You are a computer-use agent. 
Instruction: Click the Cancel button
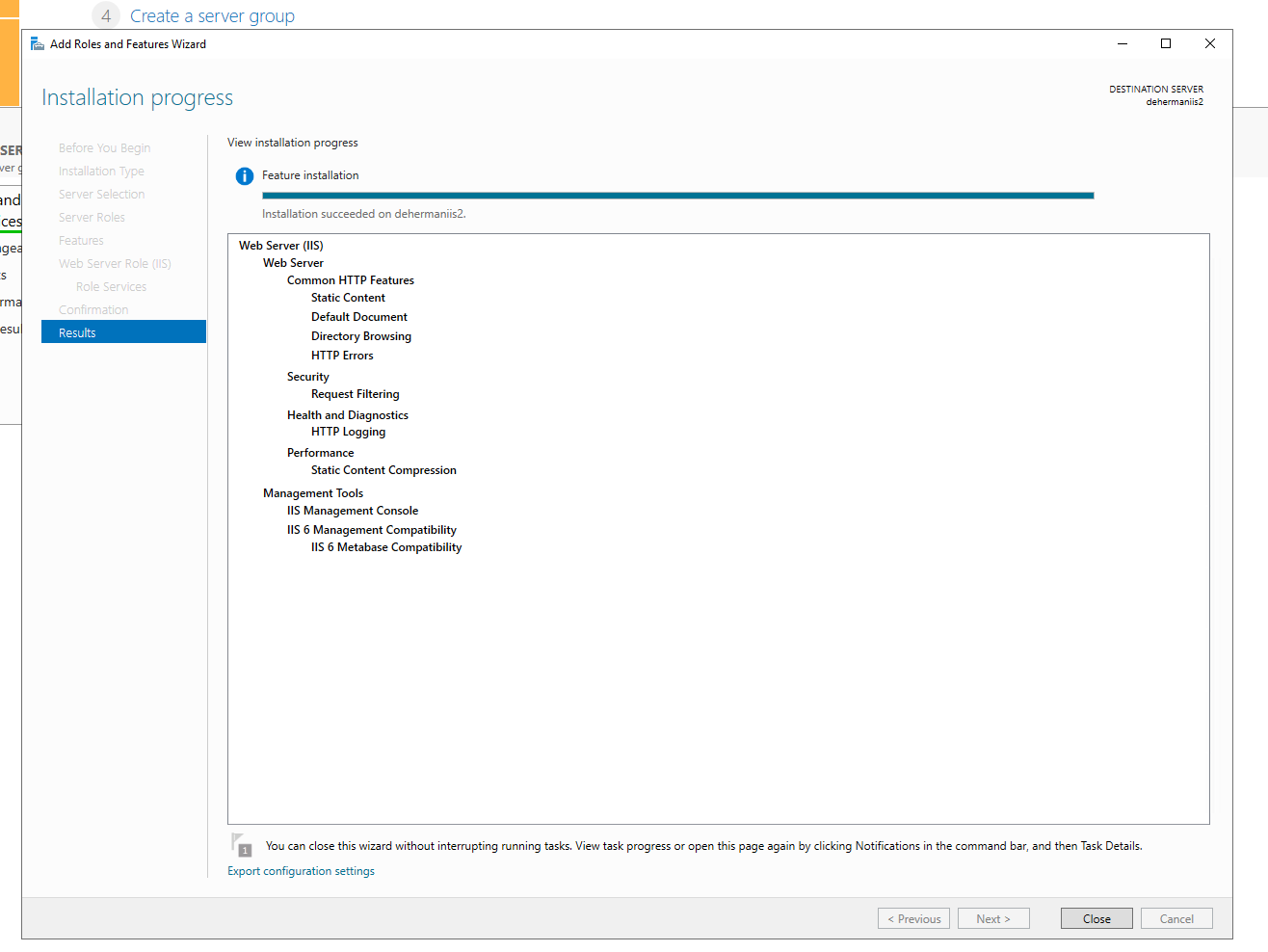1176,918
